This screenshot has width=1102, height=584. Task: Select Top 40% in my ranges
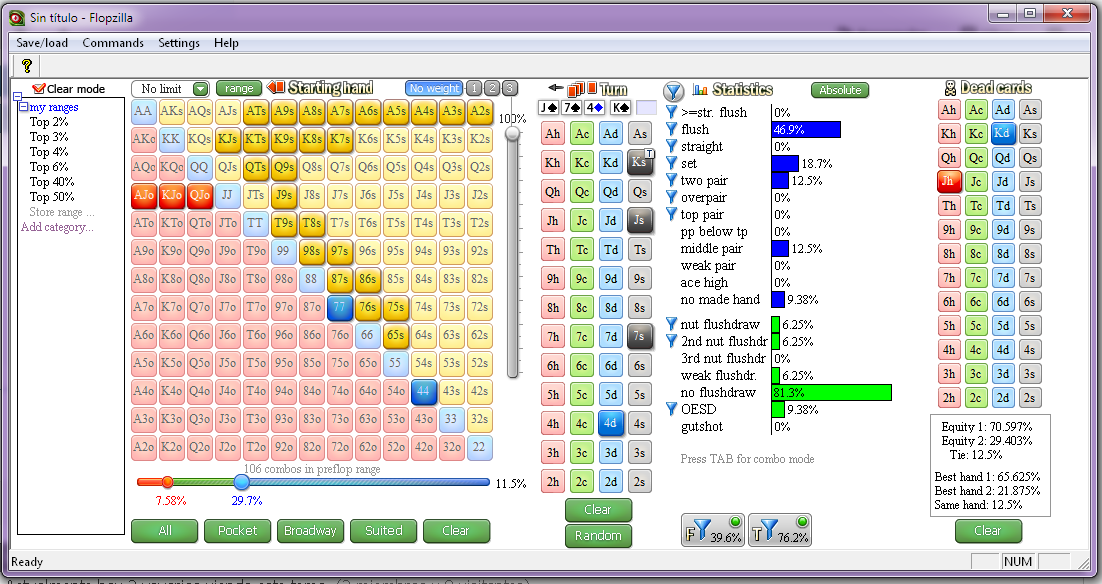[x=51, y=182]
